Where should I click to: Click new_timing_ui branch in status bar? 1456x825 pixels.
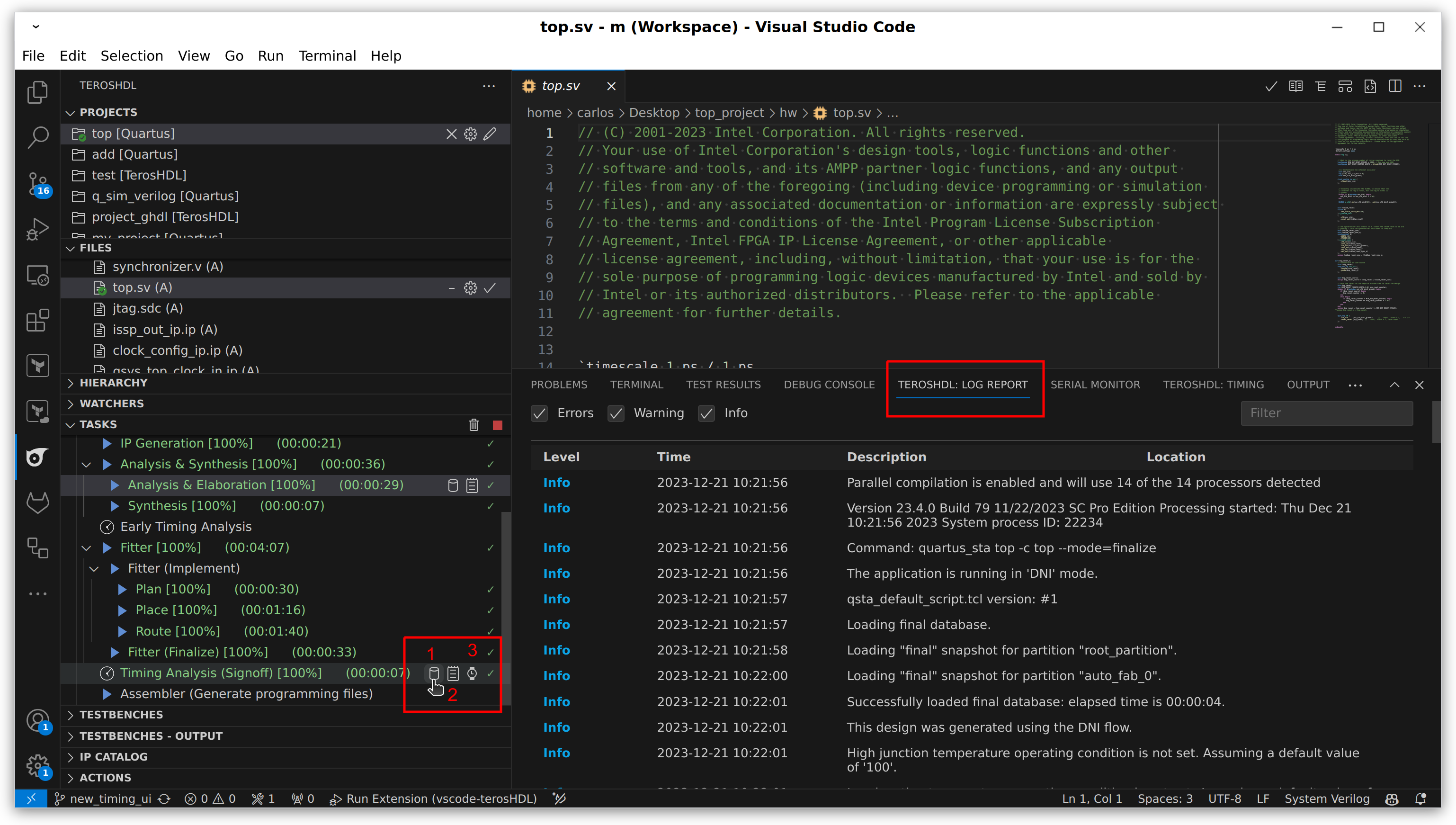(103, 798)
